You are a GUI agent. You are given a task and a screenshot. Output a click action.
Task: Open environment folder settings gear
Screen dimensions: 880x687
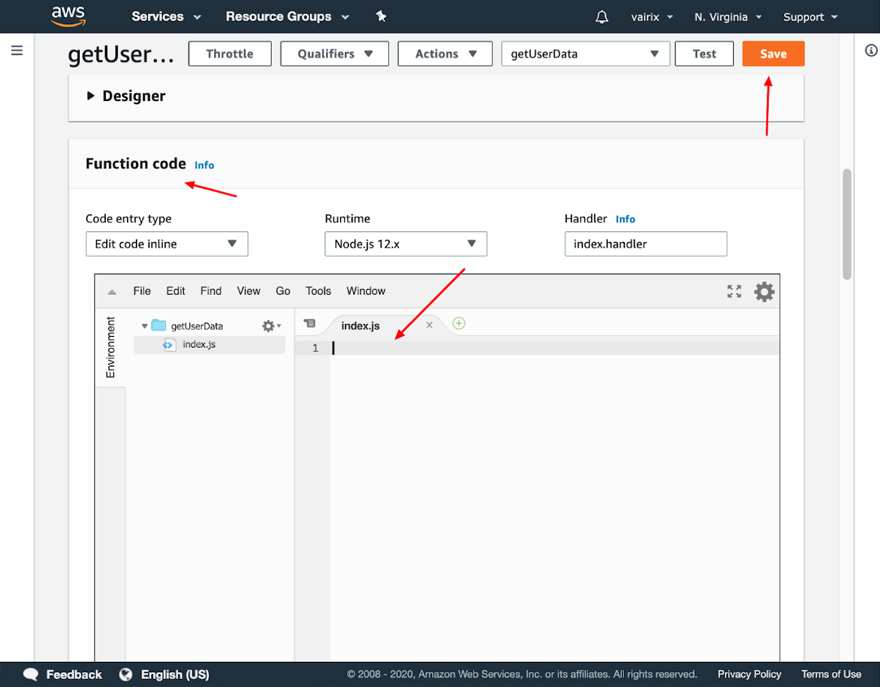click(271, 326)
